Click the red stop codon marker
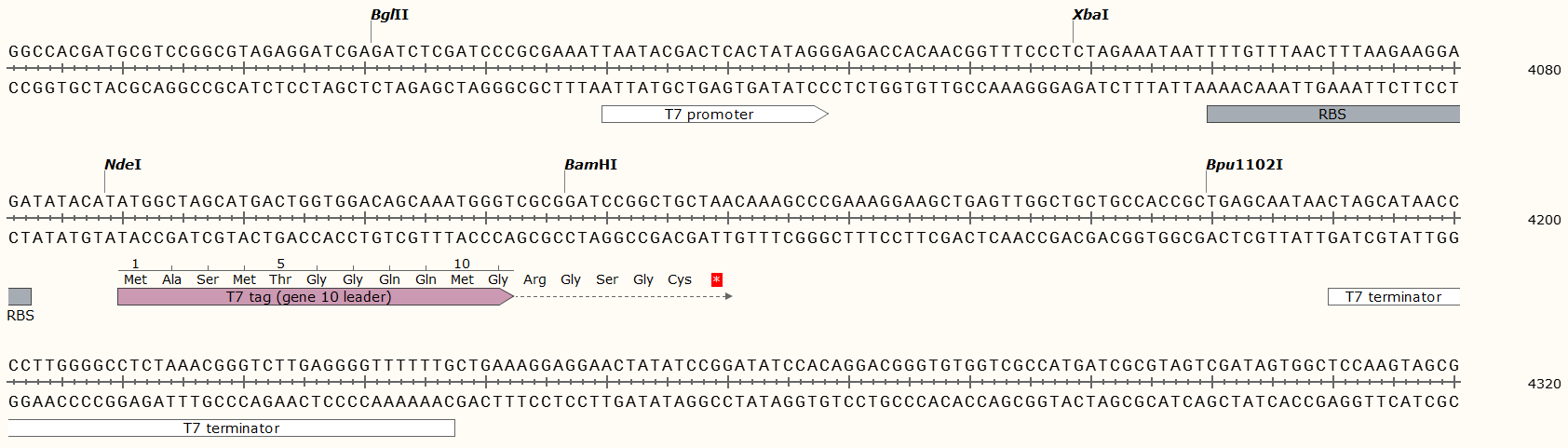Screen dimensions: 1568x448 (x=716, y=279)
